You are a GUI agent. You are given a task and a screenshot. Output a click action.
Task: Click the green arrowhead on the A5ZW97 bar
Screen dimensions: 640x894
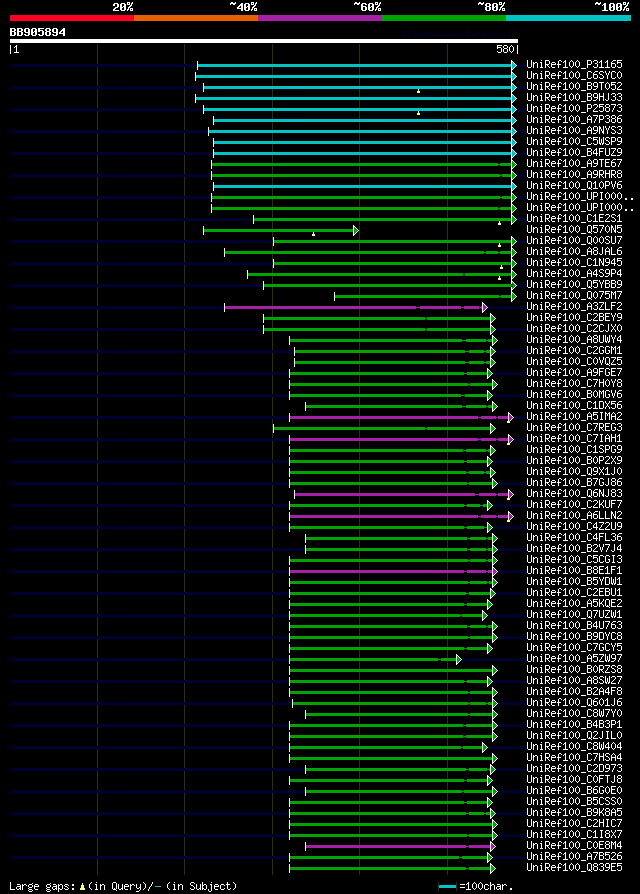(x=459, y=660)
